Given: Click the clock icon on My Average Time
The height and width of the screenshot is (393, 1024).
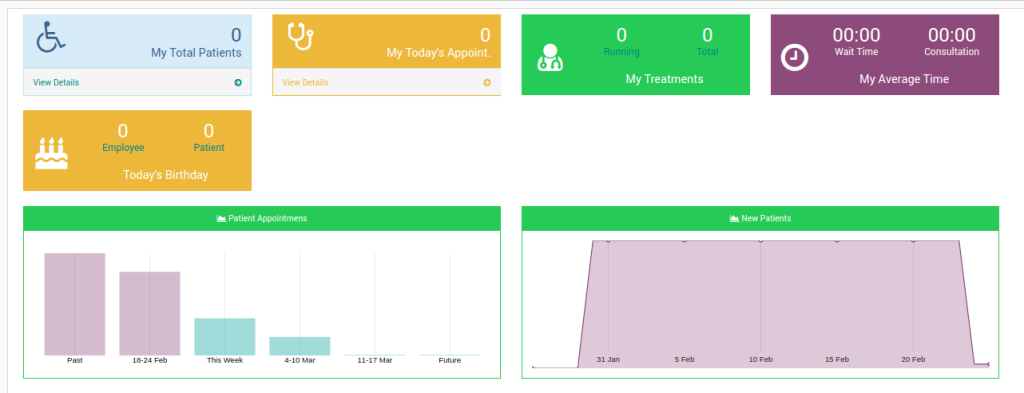Looking at the screenshot, I should tap(795, 58).
